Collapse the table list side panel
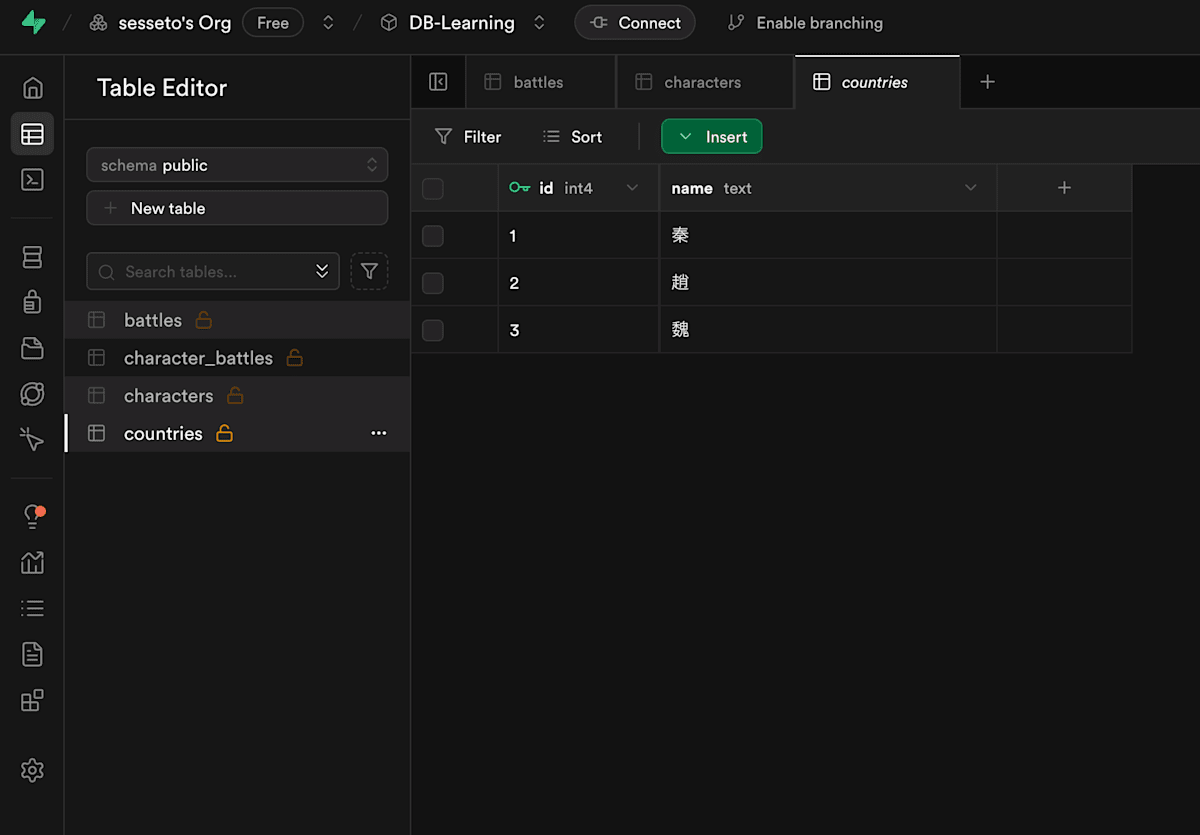1200x835 pixels. pos(438,82)
